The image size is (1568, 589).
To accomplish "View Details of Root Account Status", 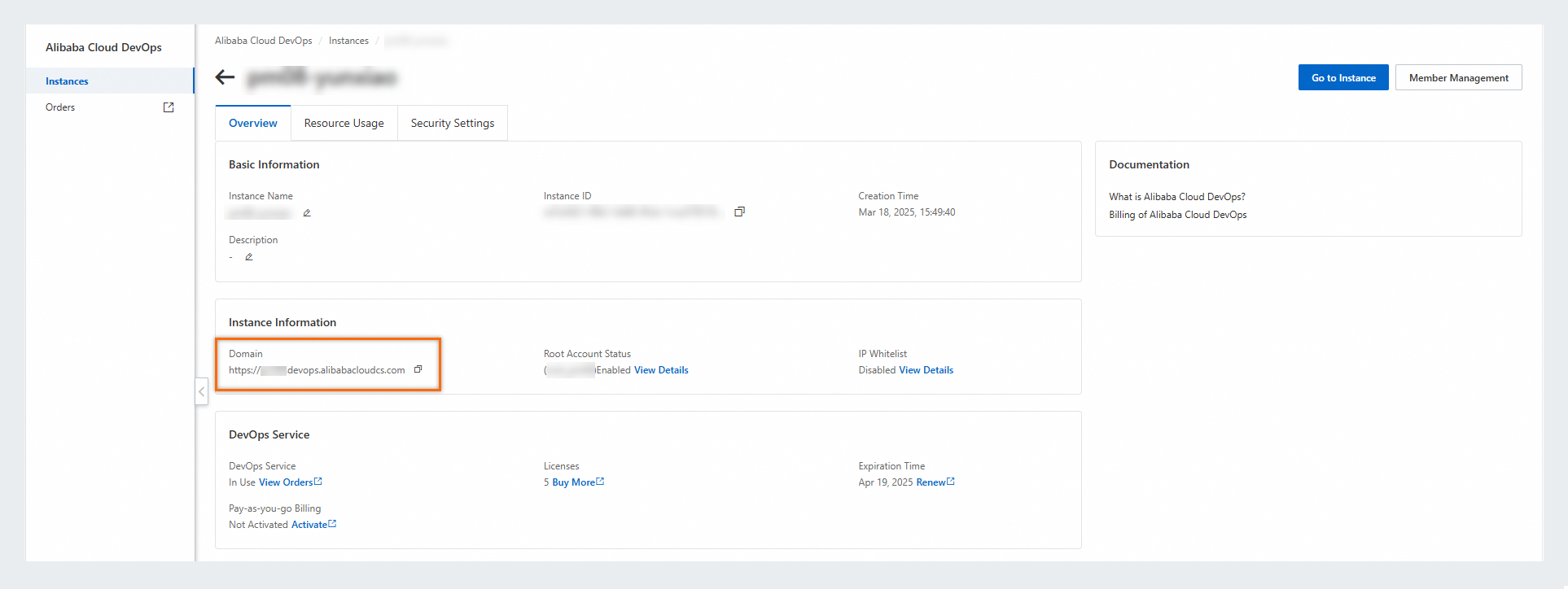I will 661,370.
